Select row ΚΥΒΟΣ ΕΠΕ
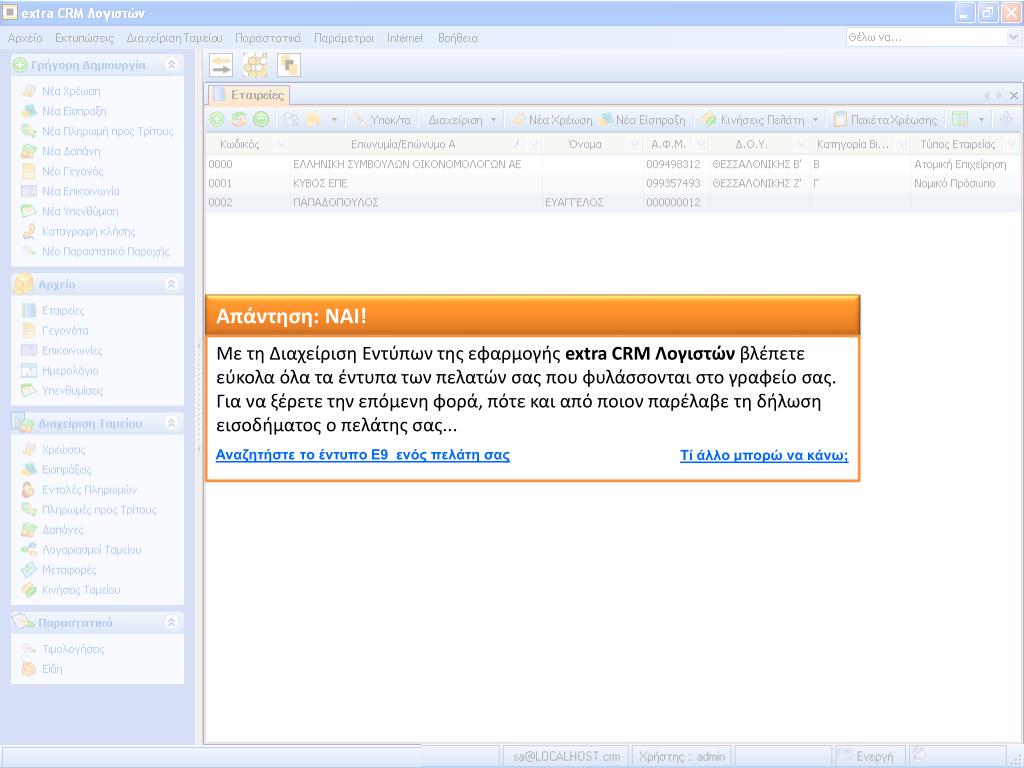 coord(614,184)
